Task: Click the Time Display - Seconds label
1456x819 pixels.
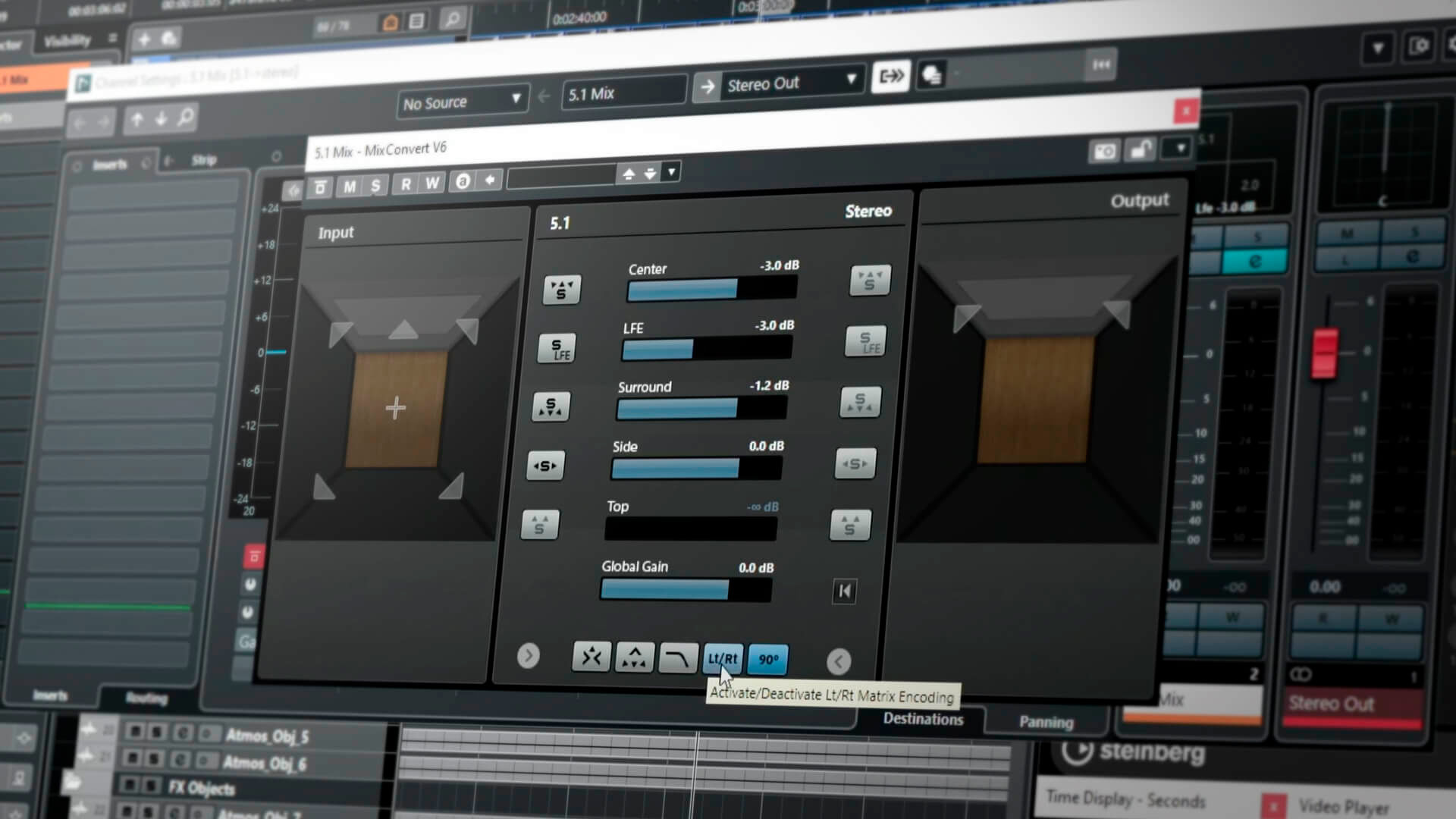Action: pos(1126,799)
